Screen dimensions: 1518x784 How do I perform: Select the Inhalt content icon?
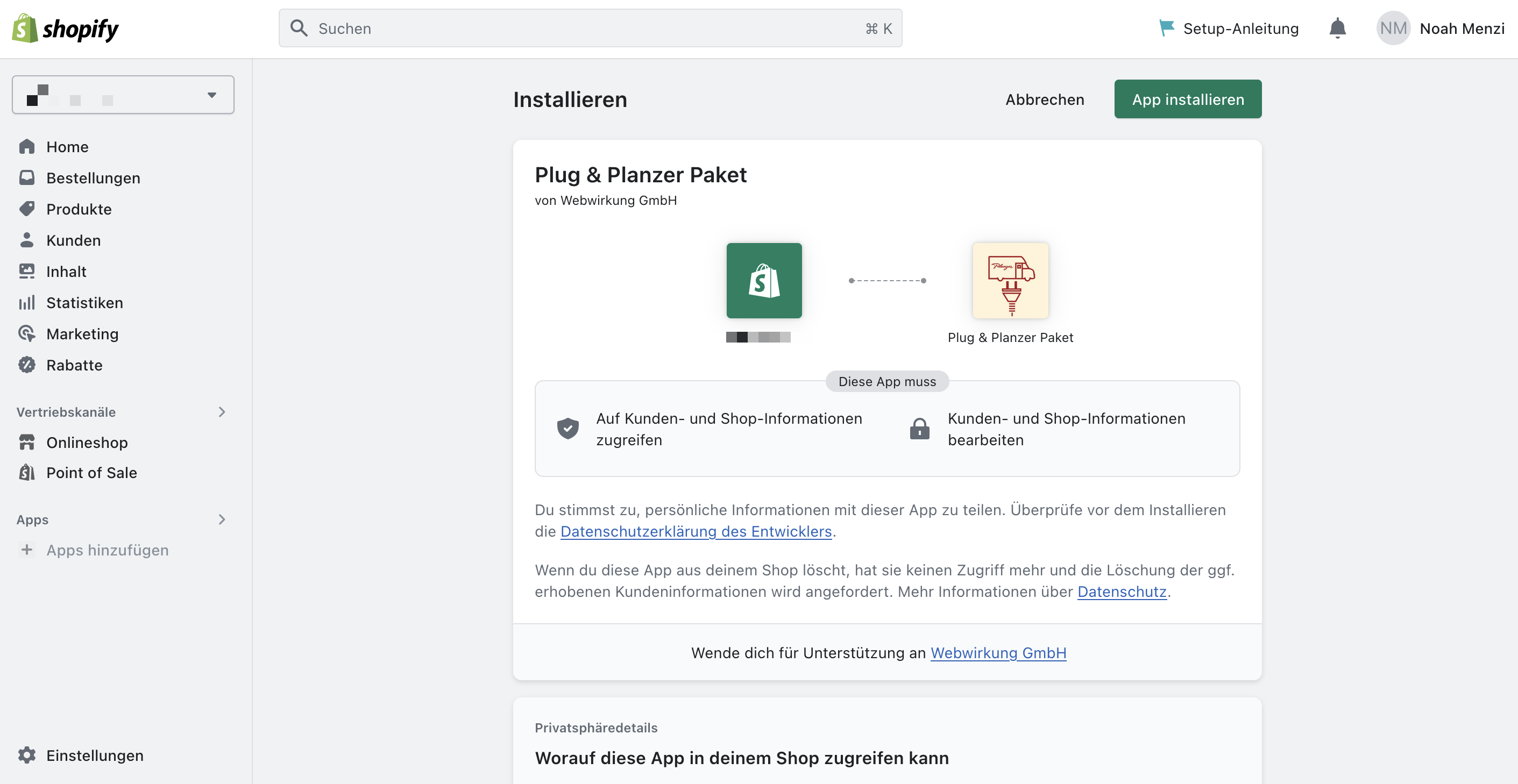click(27, 271)
